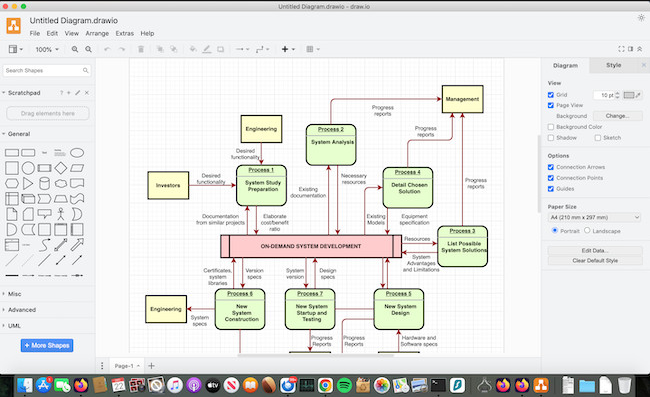Image resolution: width=650 pixels, height=397 pixels.
Task: Click the undo arrow in toolbar
Action: click(x=107, y=49)
